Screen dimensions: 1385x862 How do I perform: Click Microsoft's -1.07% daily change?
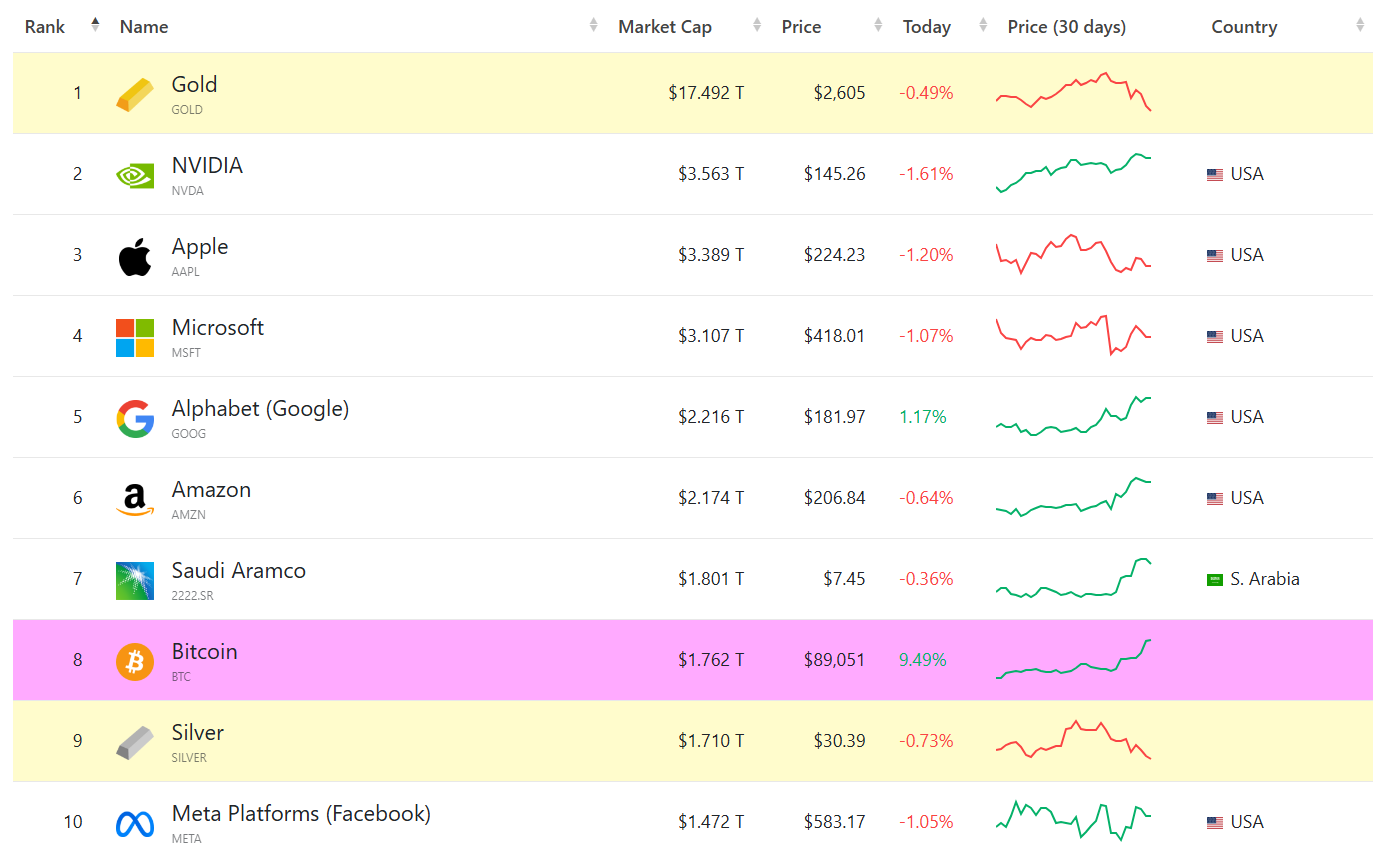point(926,337)
